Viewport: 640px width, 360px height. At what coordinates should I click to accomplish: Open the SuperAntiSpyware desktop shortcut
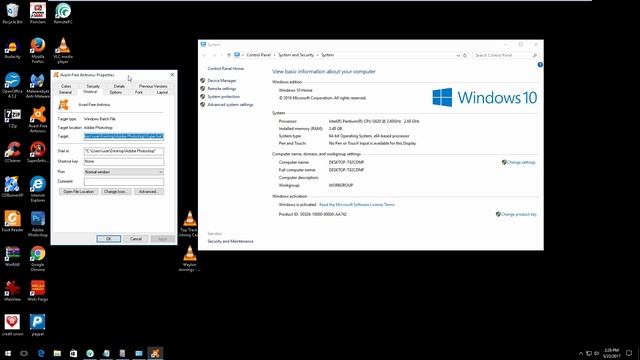(38, 152)
